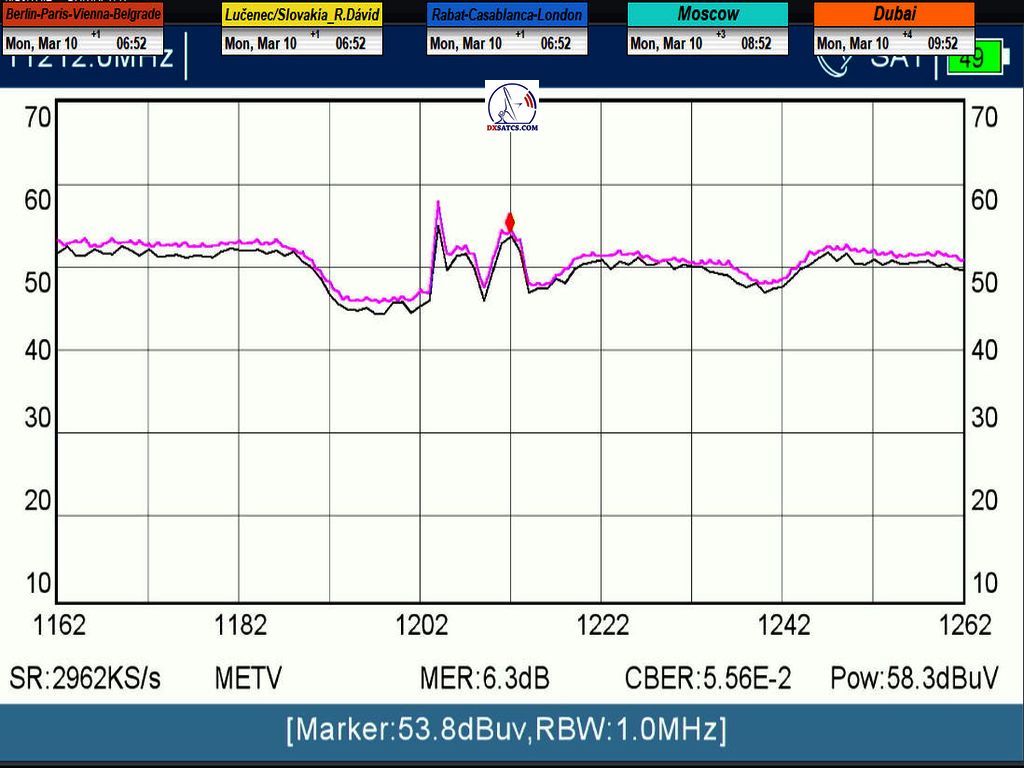This screenshot has width=1024, height=768.
Task: Click the red diamond marker on spectrum
Action: pos(510,222)
